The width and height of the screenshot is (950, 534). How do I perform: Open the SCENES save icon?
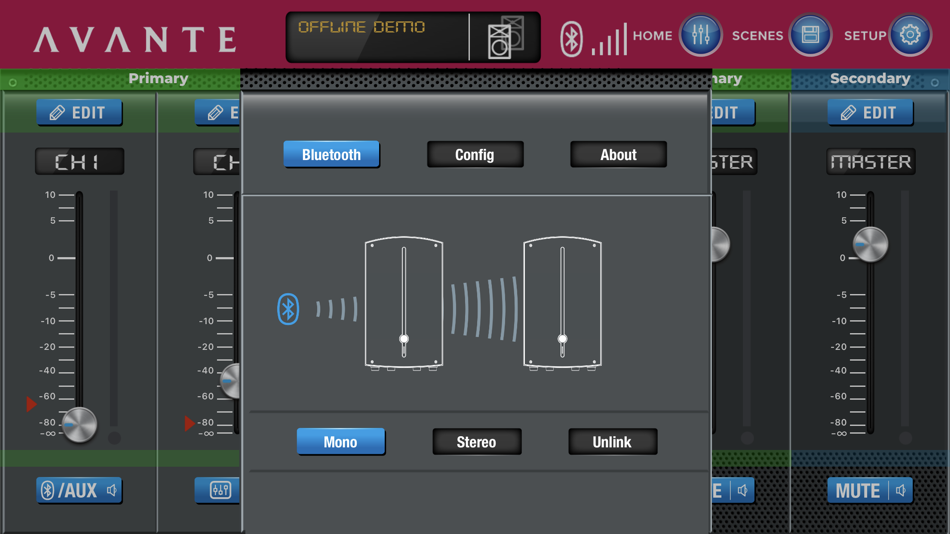(810, 35)
